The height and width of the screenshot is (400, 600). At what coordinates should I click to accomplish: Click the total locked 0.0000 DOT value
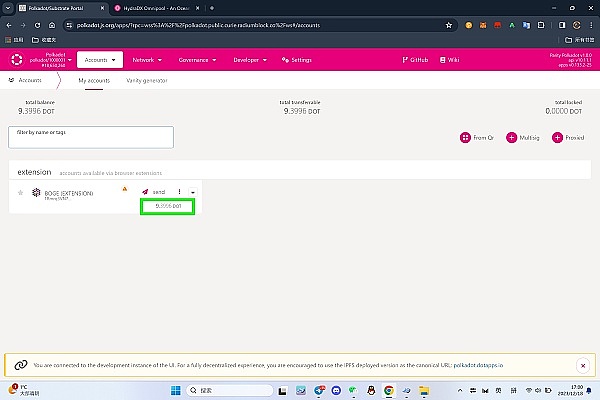point(564,111)
